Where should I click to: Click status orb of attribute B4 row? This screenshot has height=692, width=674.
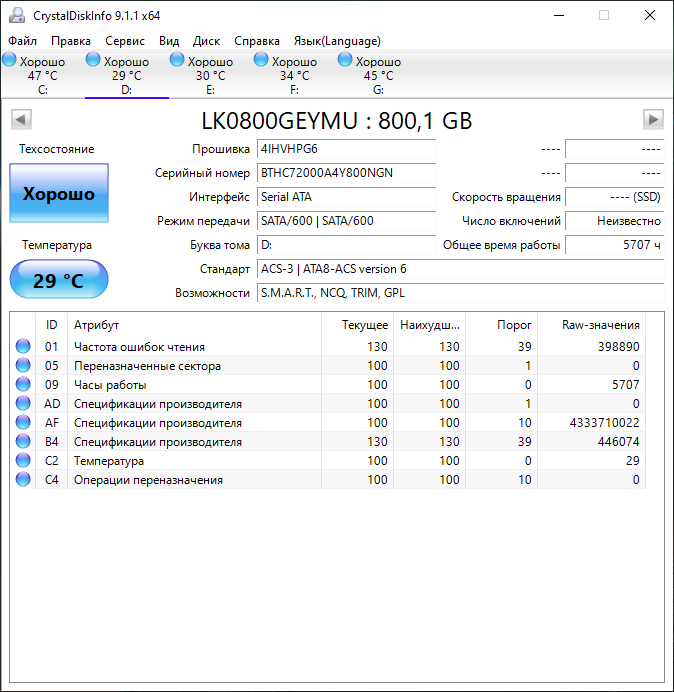(x=23, y=441)
